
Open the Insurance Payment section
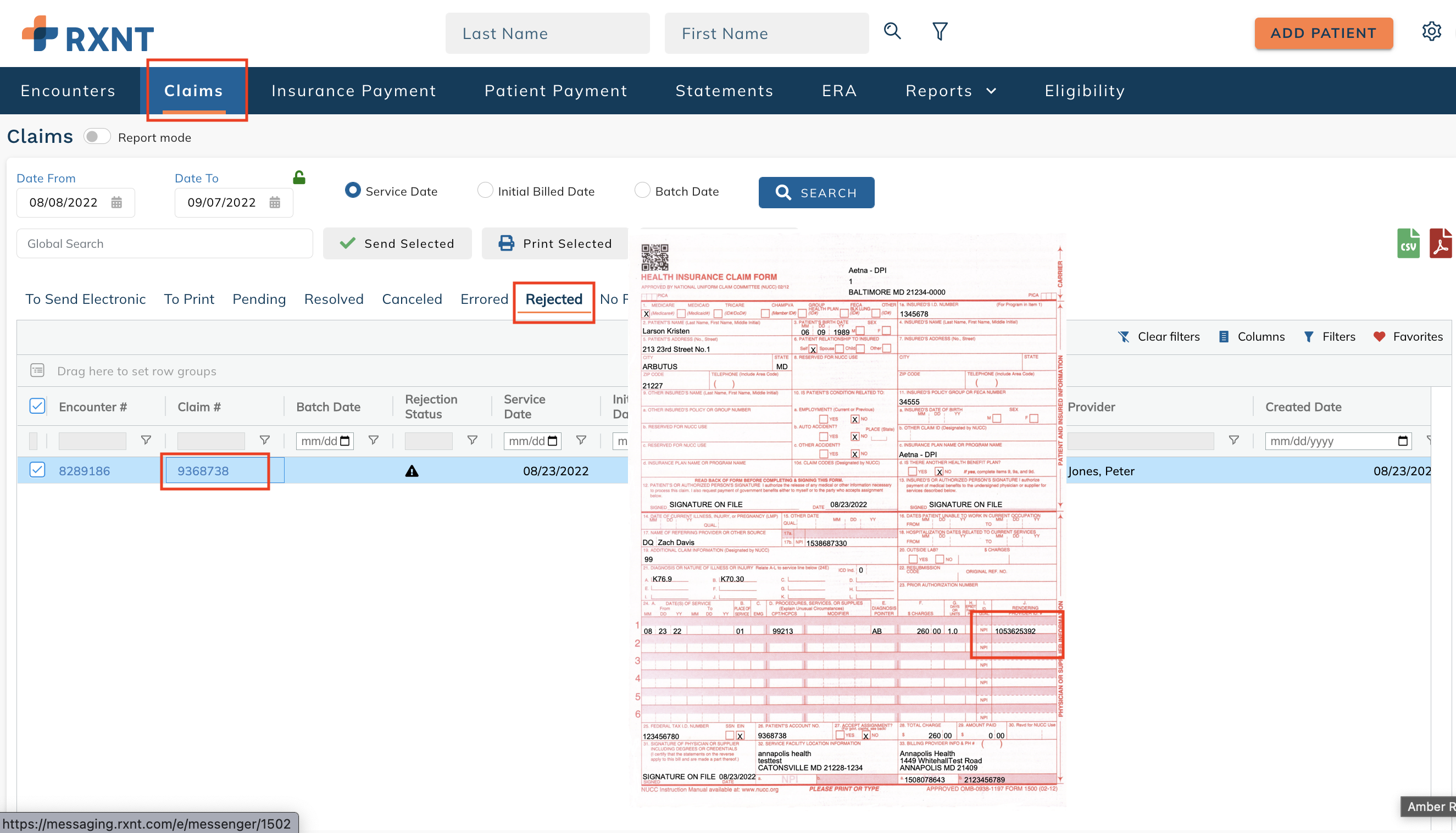pyautogui.click(x=353, y=91)
